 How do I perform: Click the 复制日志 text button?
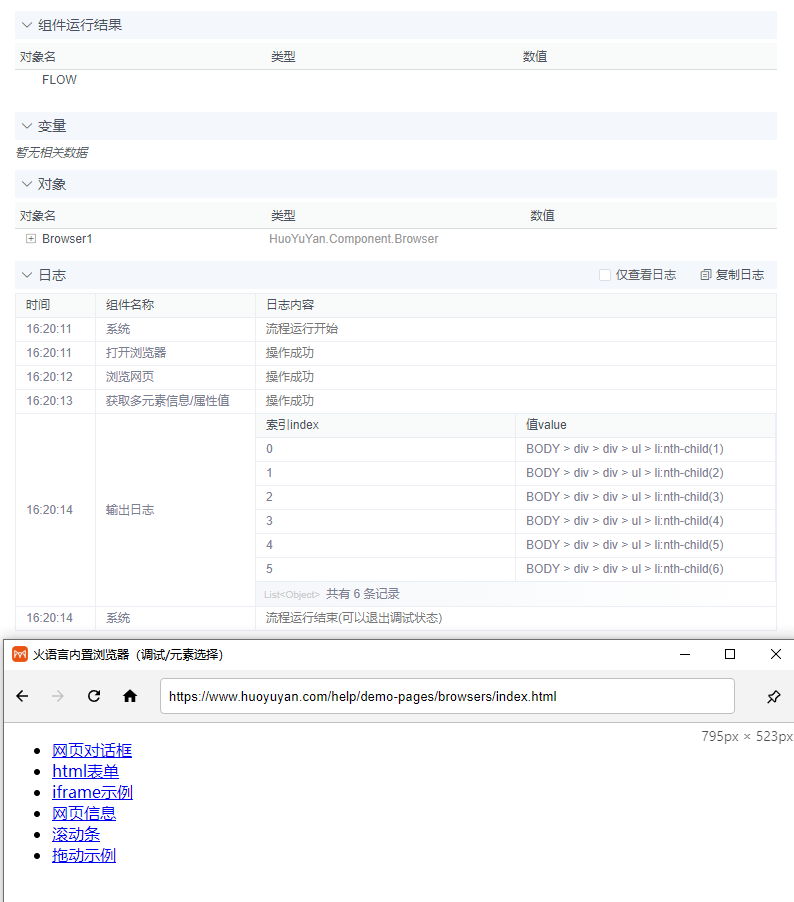pyautogui.click(x=740, y=275)
